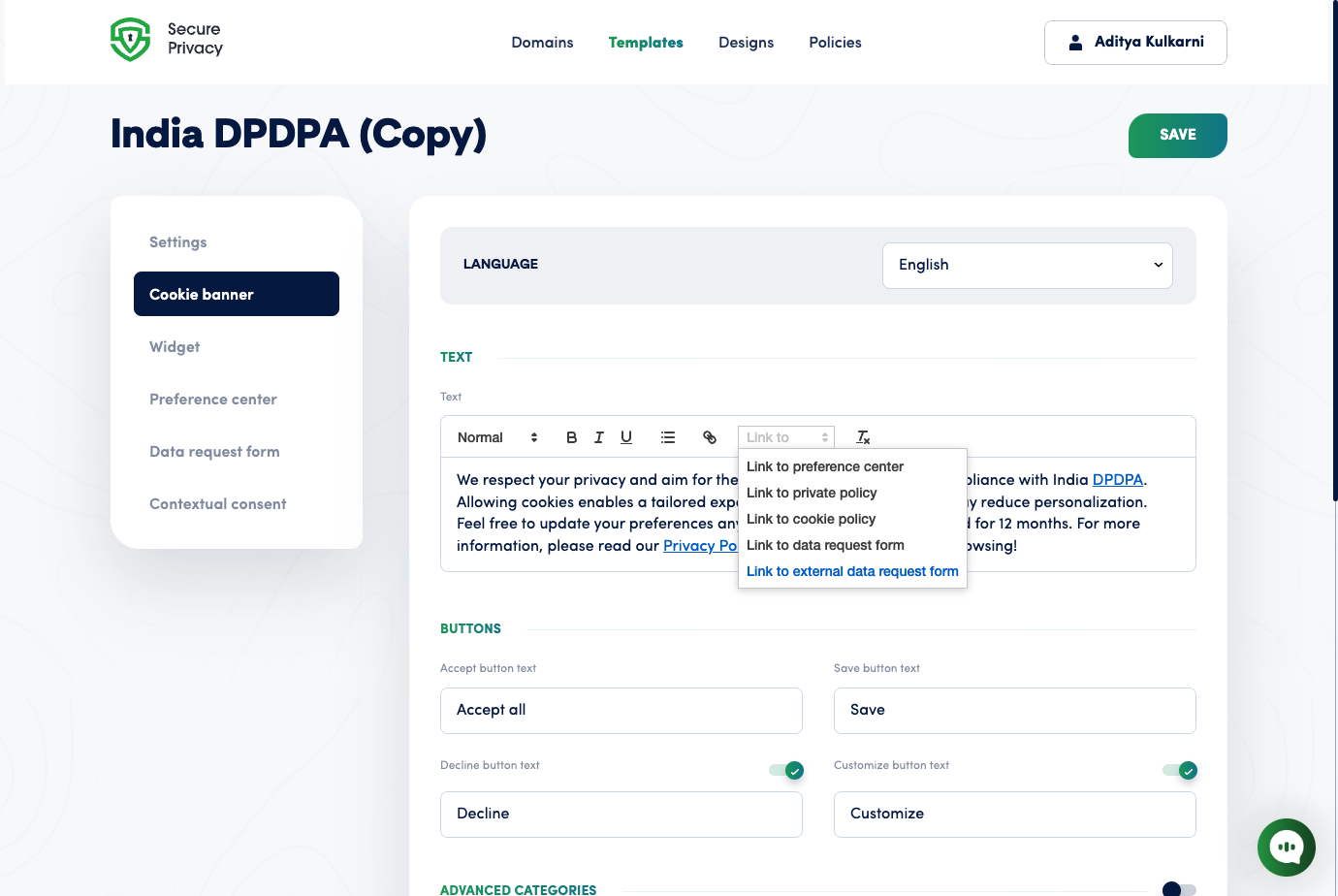The width and height of the screenshot is (1338, 896).
Task: Open the Normal paragraph style dropdown
Action: click(494, 437)
